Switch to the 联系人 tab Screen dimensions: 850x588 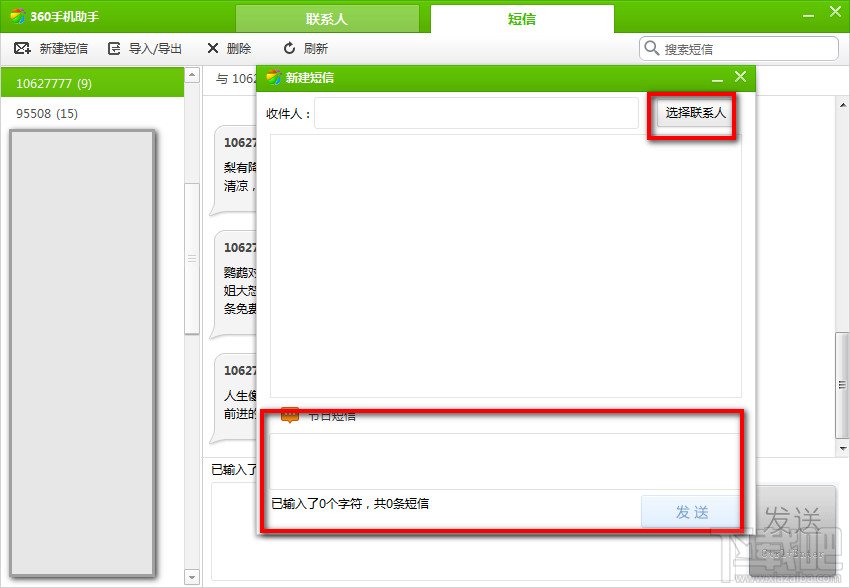point(327,17)
